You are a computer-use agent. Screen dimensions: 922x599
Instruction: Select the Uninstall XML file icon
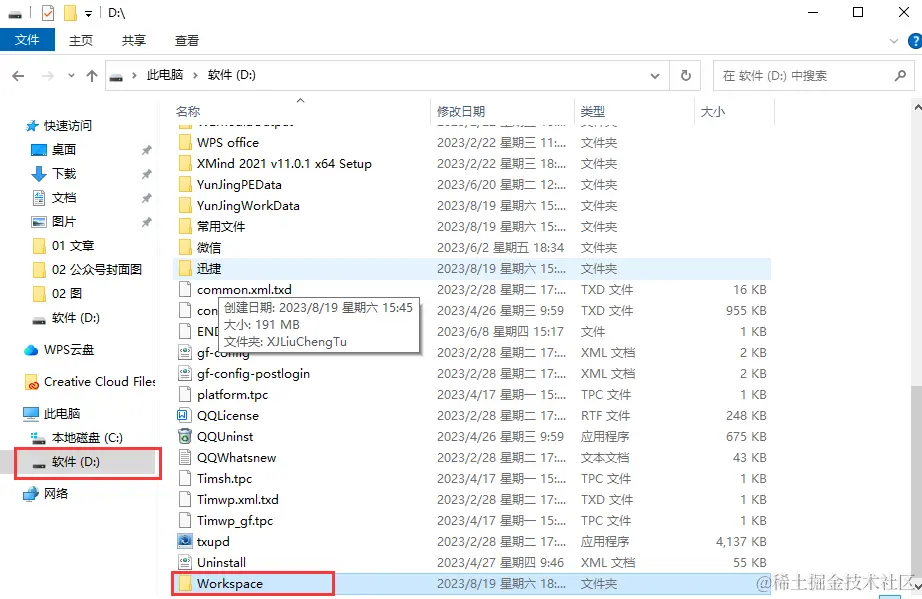(x=185, y=563)
